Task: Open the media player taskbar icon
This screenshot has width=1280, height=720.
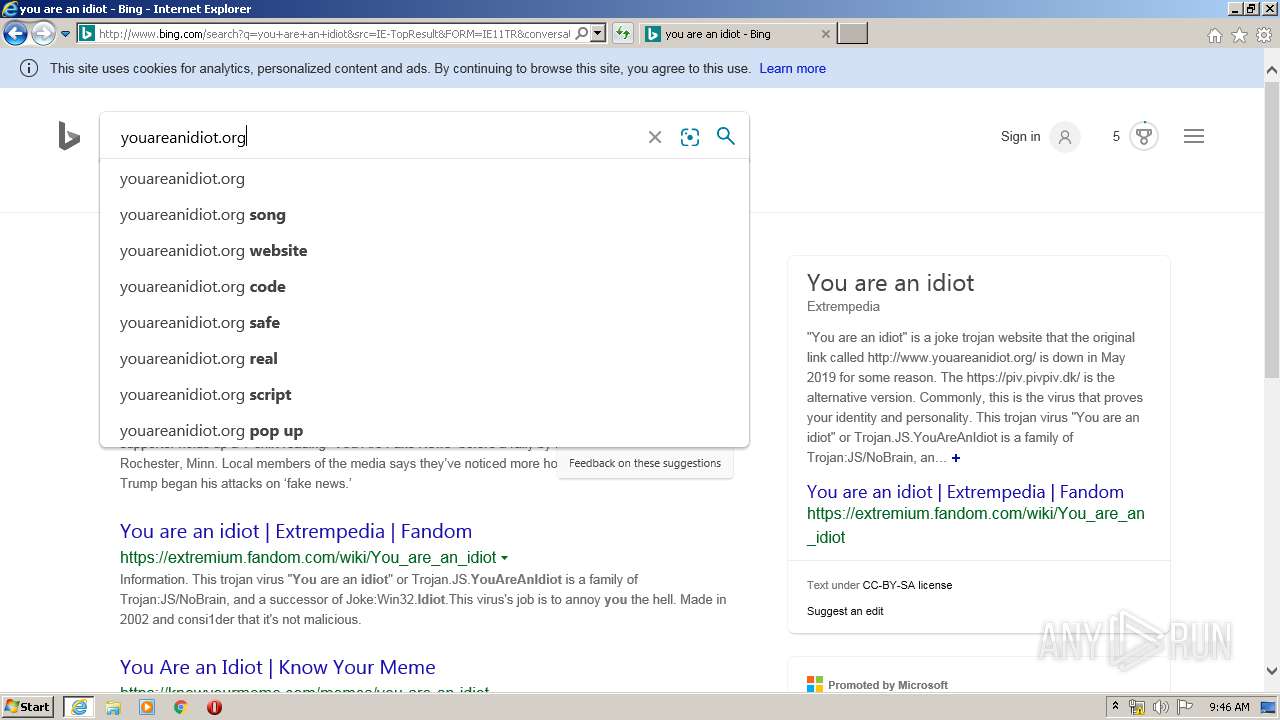Action: coord(147,707)
